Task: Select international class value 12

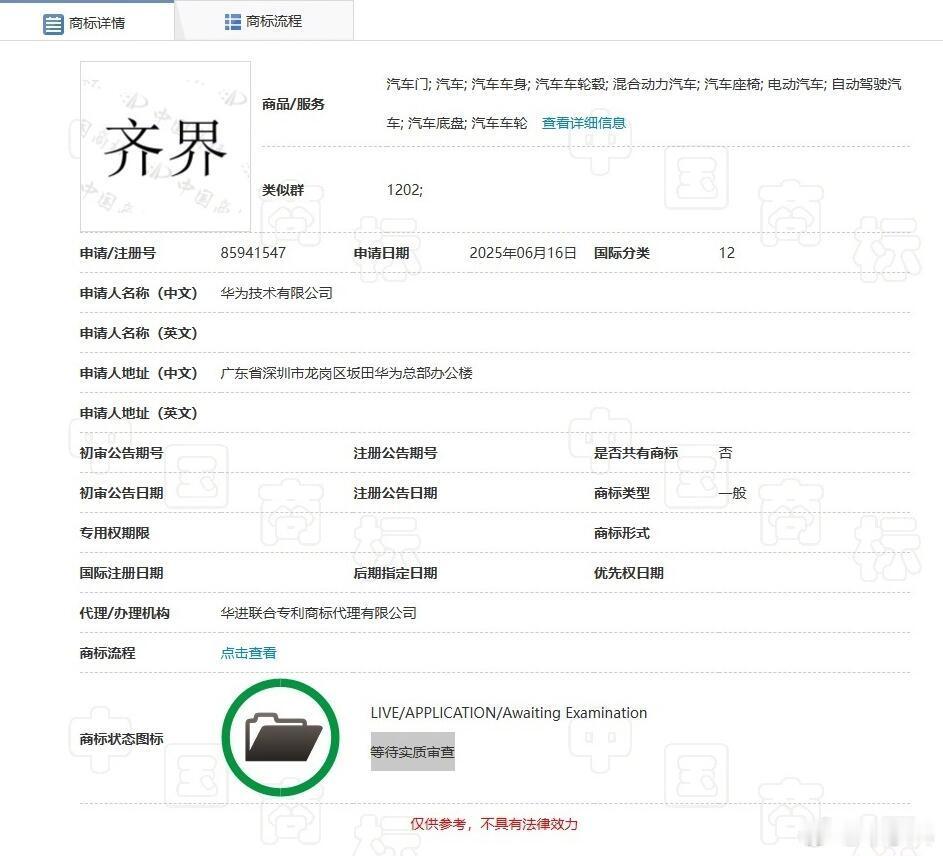Action: [726, 253]
